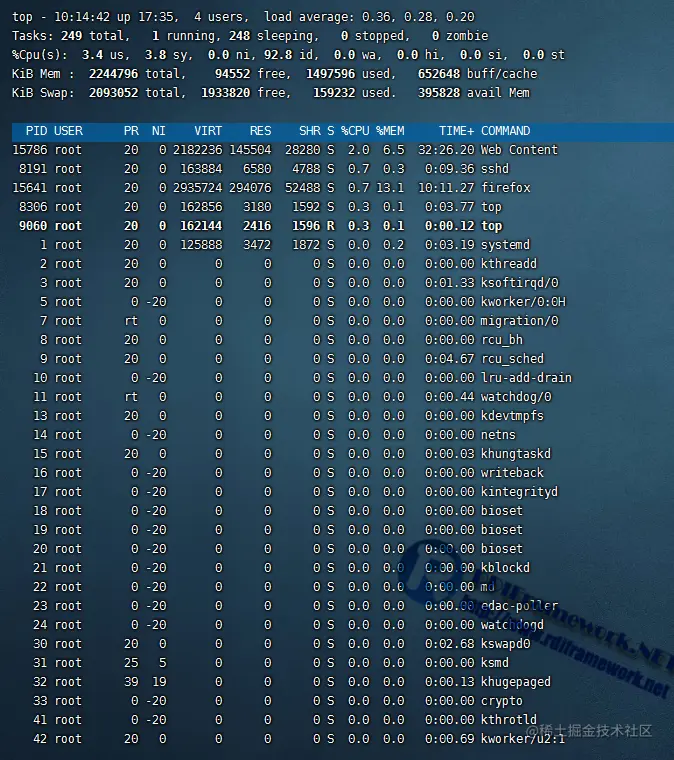
Task: Click TIME+ value 32:26.20
Action: 446,150
